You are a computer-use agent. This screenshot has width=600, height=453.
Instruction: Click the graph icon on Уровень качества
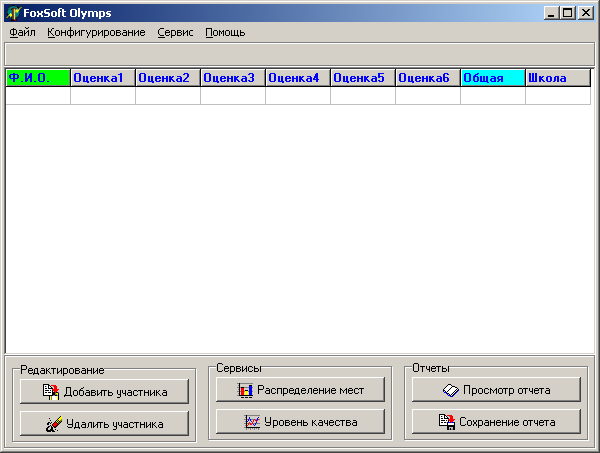tap(252, 422)
